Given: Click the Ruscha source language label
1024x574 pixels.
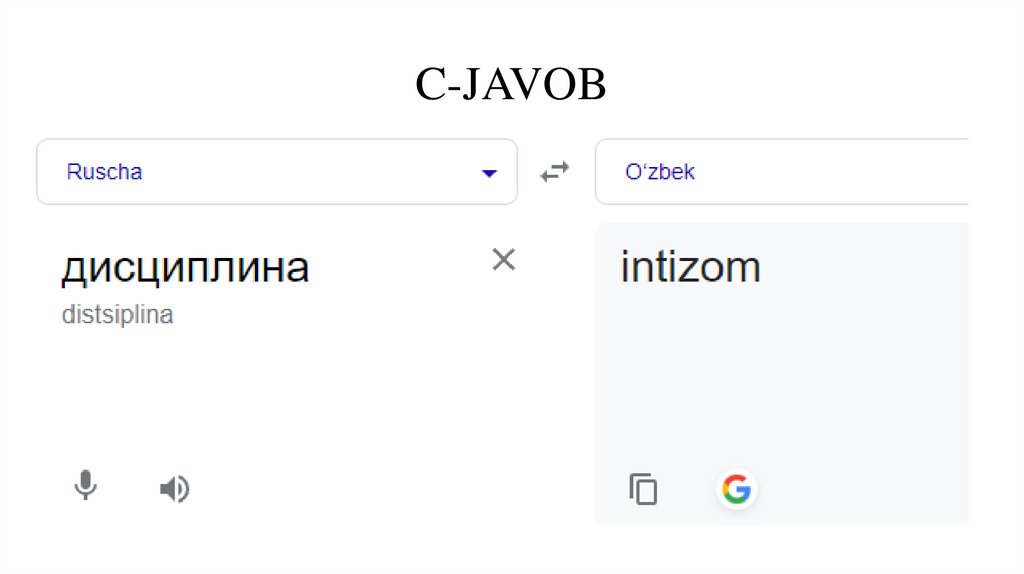Looking at the screenshot, I should (104, 172).
